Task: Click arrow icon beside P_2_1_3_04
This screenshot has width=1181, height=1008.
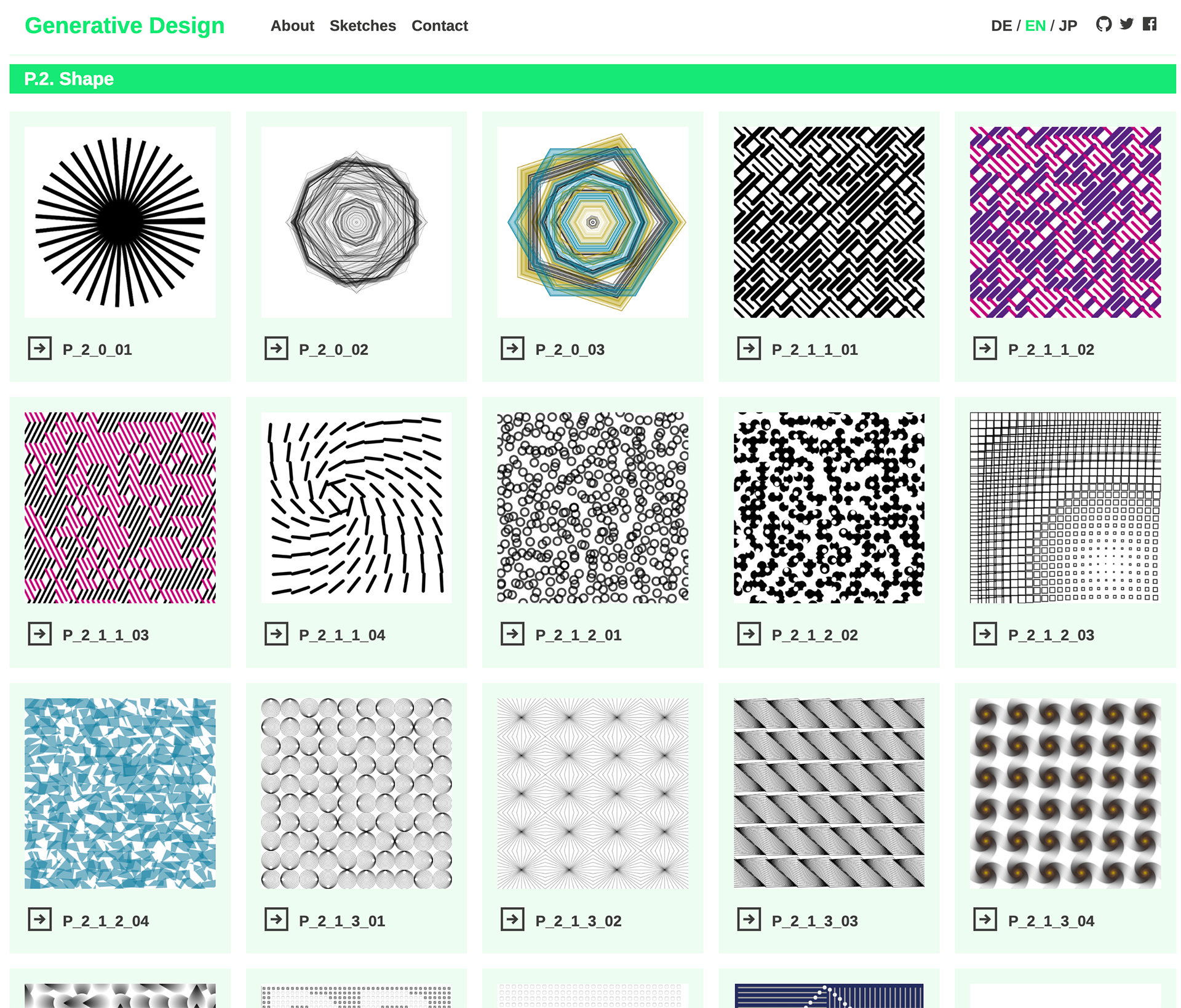Action: click(x=985, y=919)
